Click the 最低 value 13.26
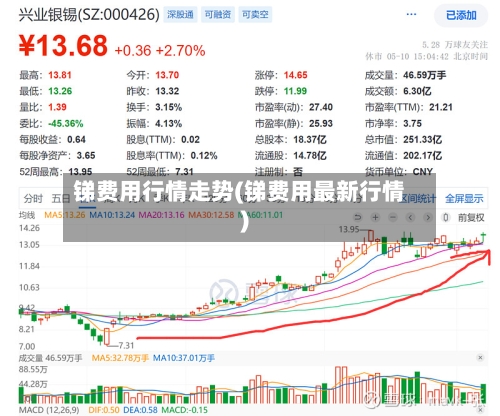The width and height of the screenshot is (500, 416). point(60,91)
